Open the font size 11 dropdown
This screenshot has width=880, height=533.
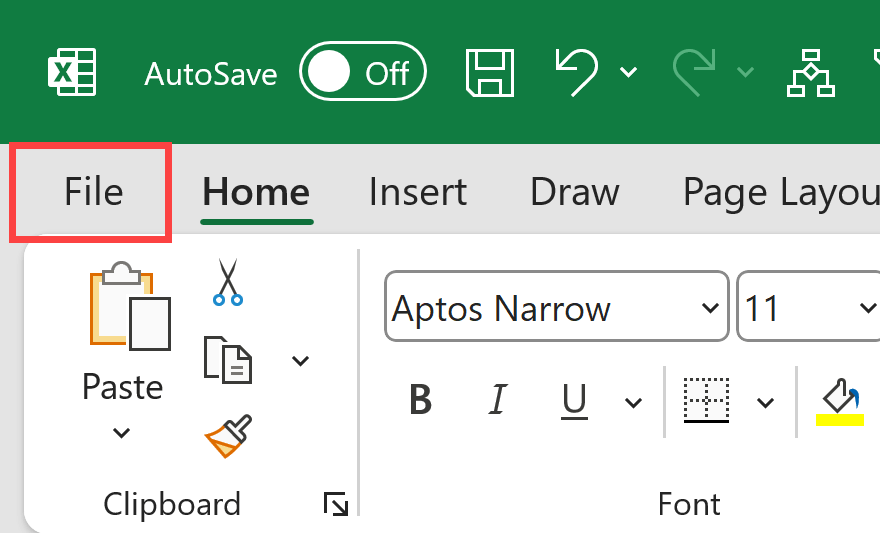click(867, 306)
